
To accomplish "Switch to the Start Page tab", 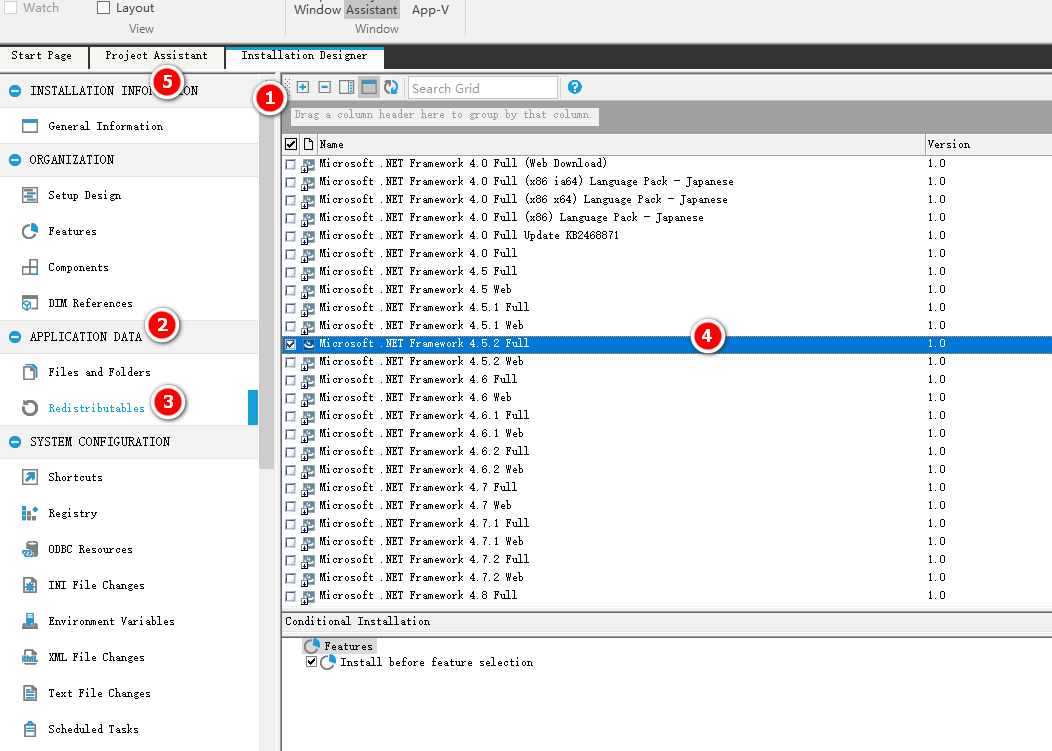I will [x=42, y=56].
